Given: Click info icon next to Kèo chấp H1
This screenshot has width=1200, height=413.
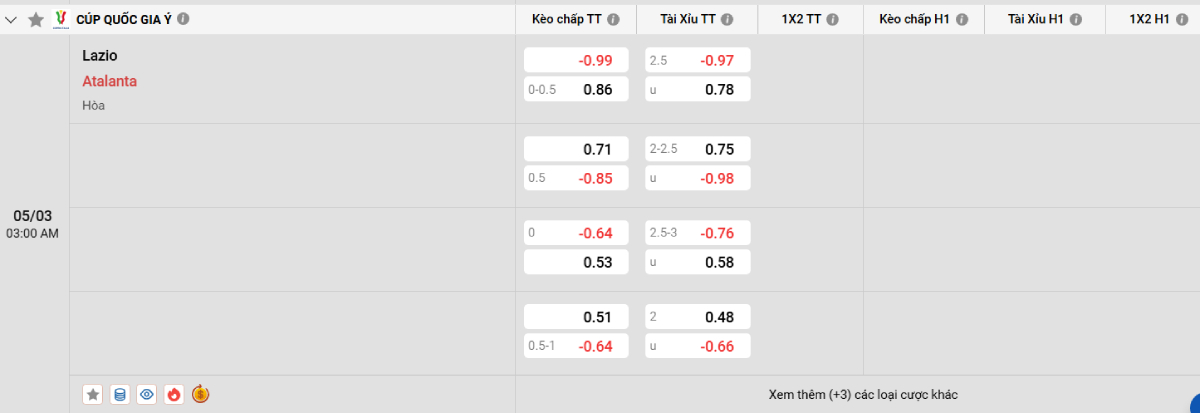Looking at the screenshot, I should [962, 19].
